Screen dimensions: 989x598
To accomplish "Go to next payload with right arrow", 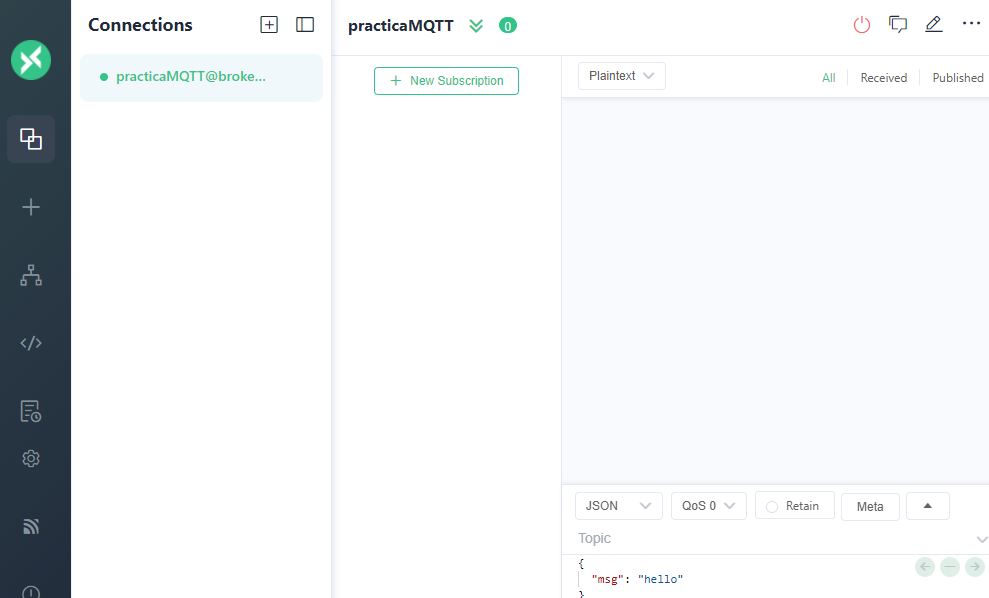I will click(x=974, y=566).
